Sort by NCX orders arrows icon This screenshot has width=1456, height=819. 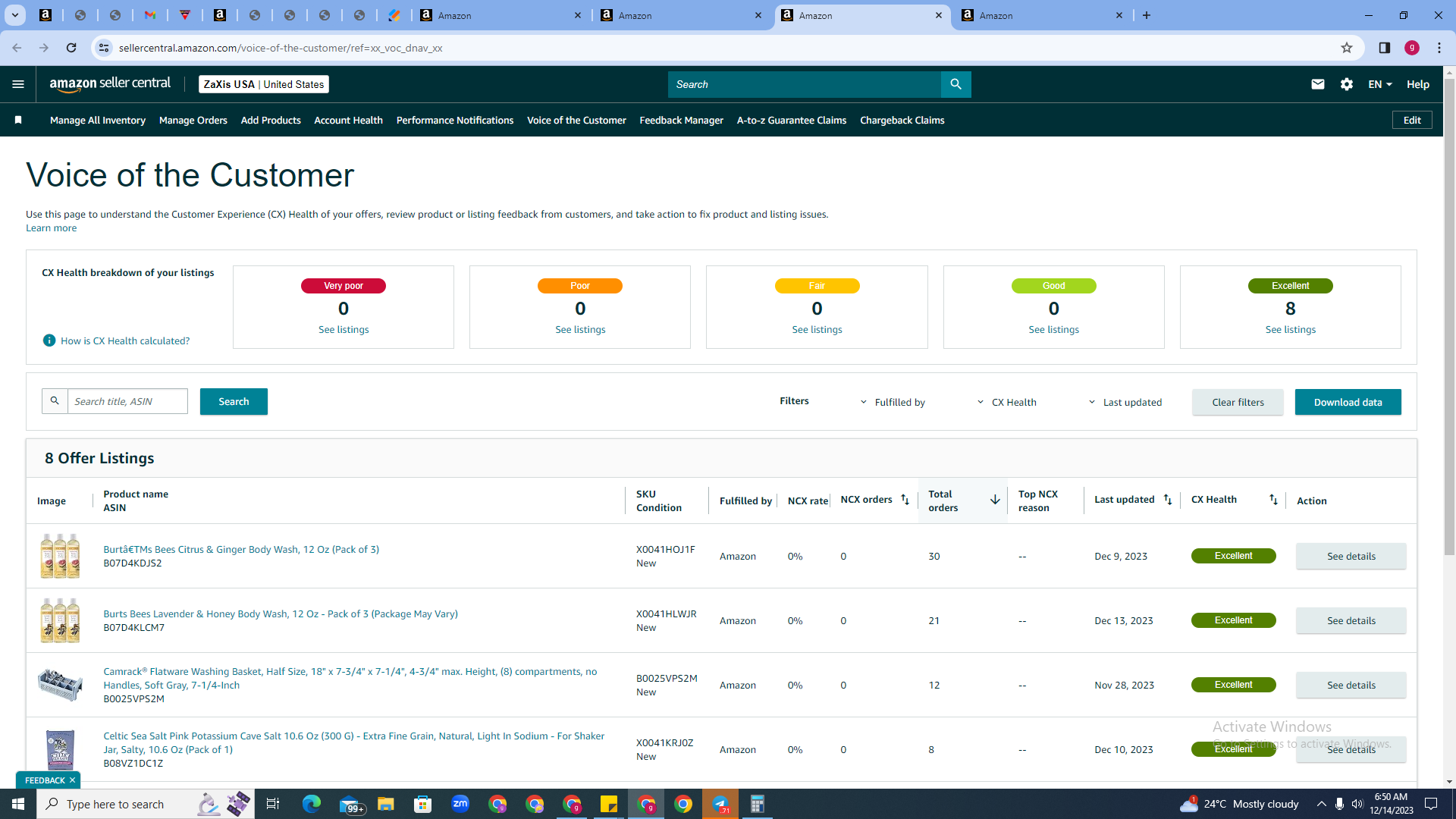905,499
